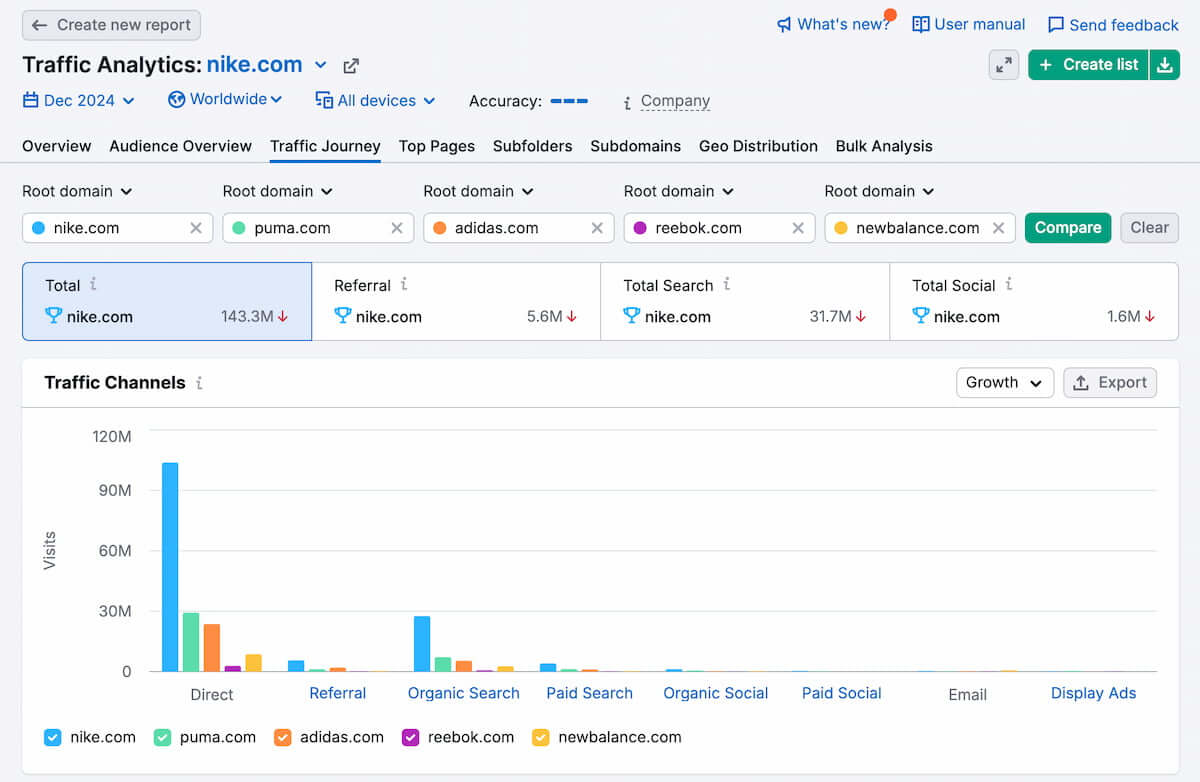Click the Send feedback chat icon
The height and width of the screenshot is (782, 1200).
1056,25
